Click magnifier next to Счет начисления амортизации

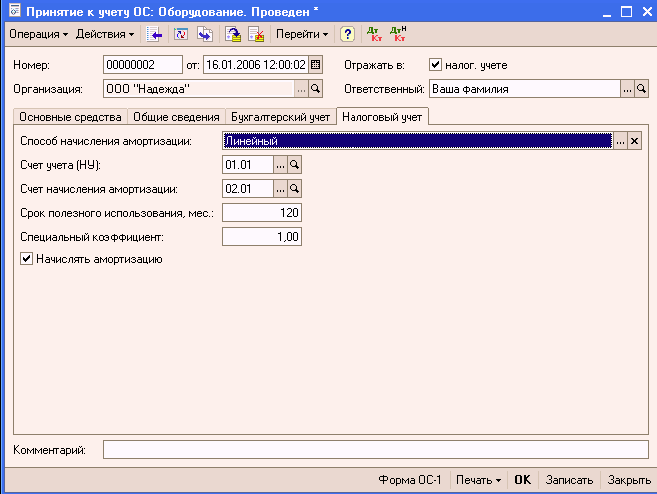point(294,188)
